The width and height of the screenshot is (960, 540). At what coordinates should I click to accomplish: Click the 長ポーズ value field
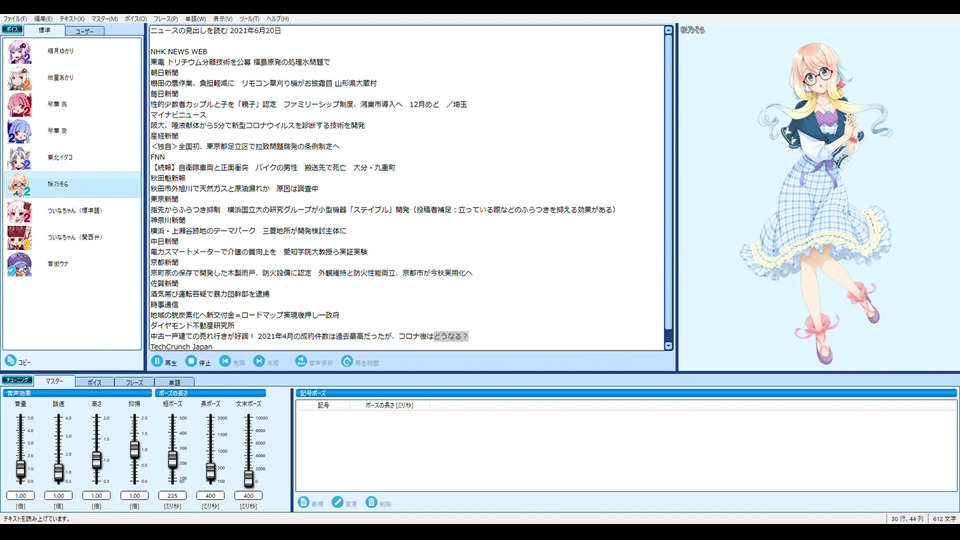[211, 495]
